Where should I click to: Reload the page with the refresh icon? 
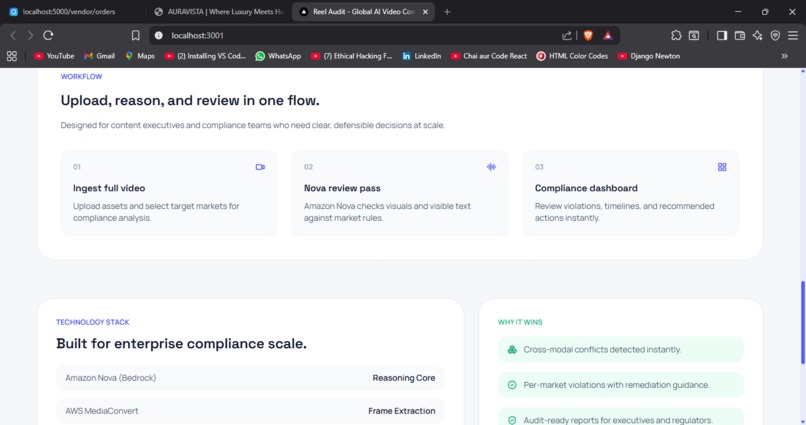coord(48,35)
